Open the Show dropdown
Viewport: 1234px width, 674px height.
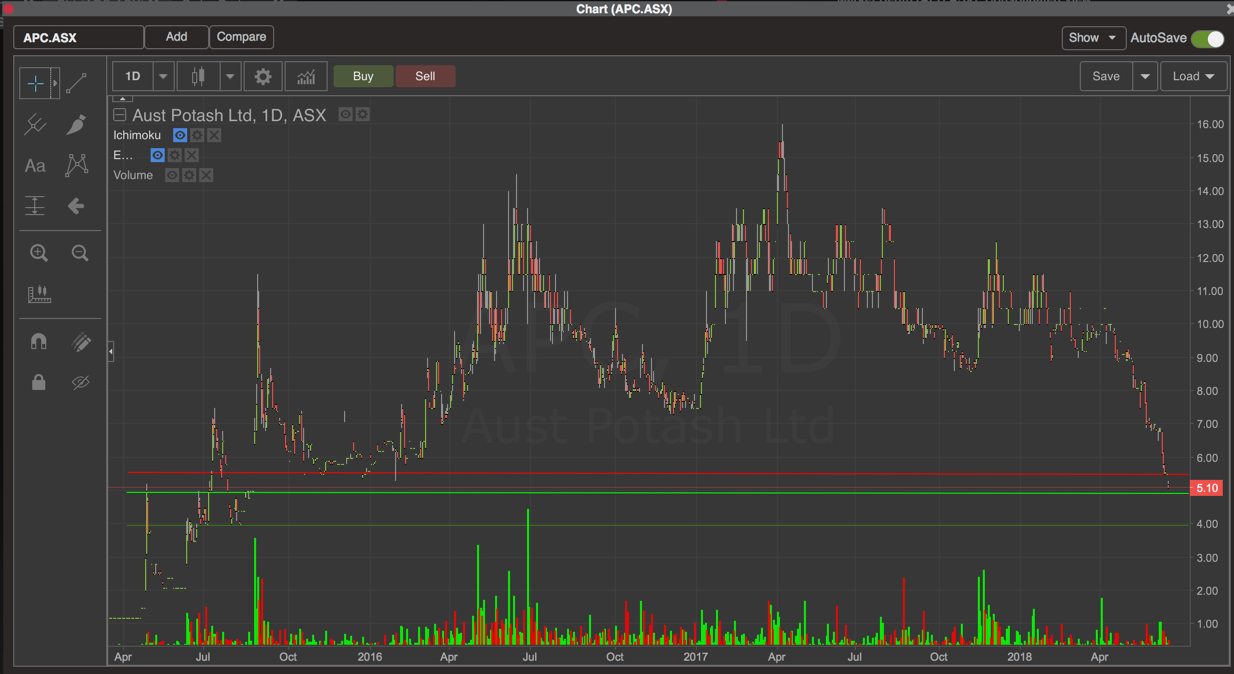[1093, 38]
